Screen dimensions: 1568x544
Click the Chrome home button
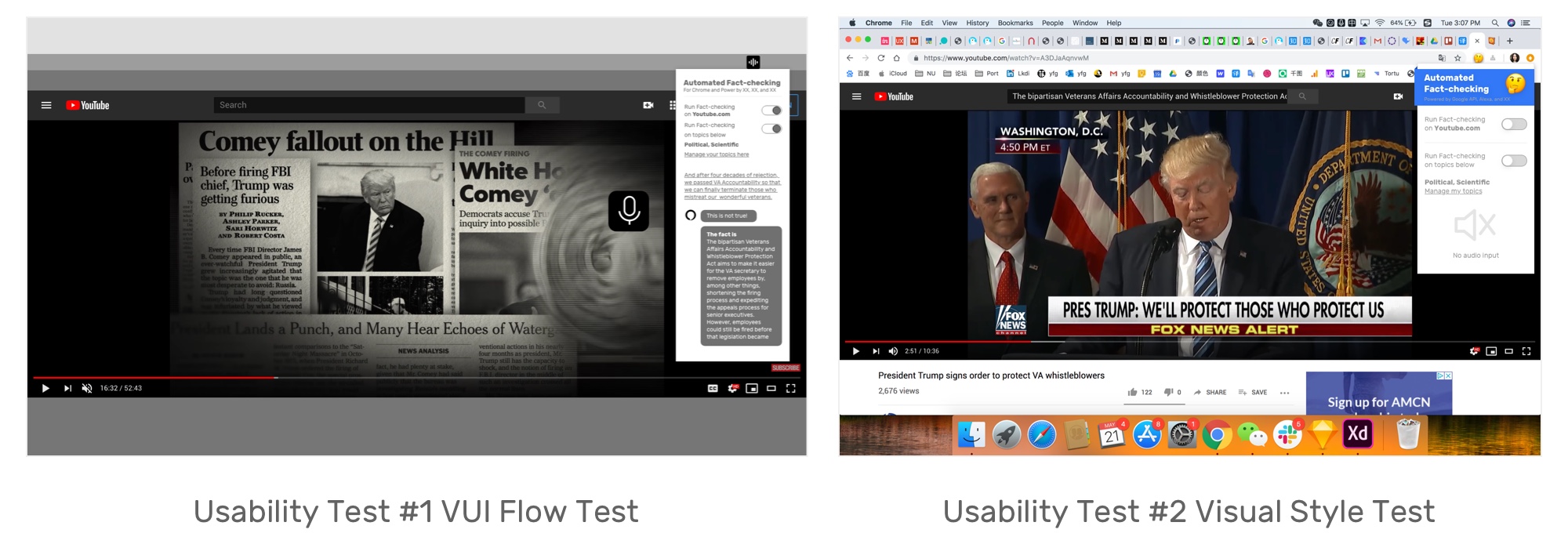(x=896, y=58)
